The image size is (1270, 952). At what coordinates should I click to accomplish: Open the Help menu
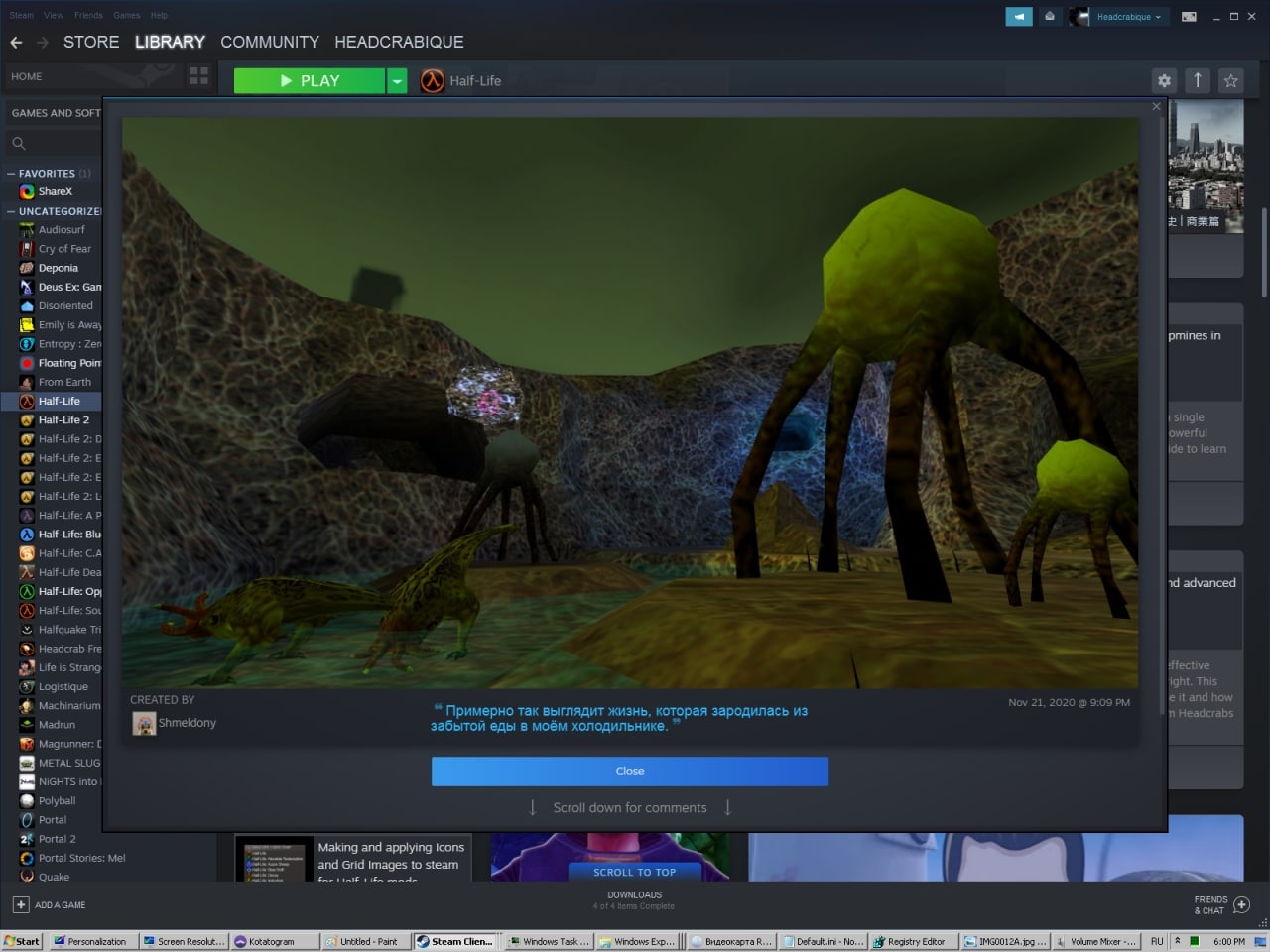159,15
